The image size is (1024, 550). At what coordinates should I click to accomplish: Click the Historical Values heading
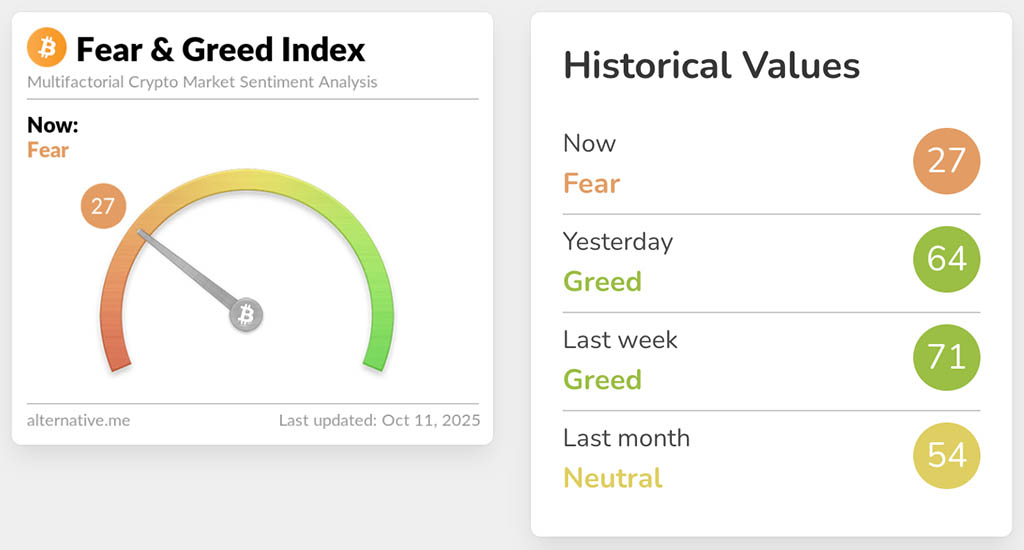pyautogui.click(x=711, y=66)
